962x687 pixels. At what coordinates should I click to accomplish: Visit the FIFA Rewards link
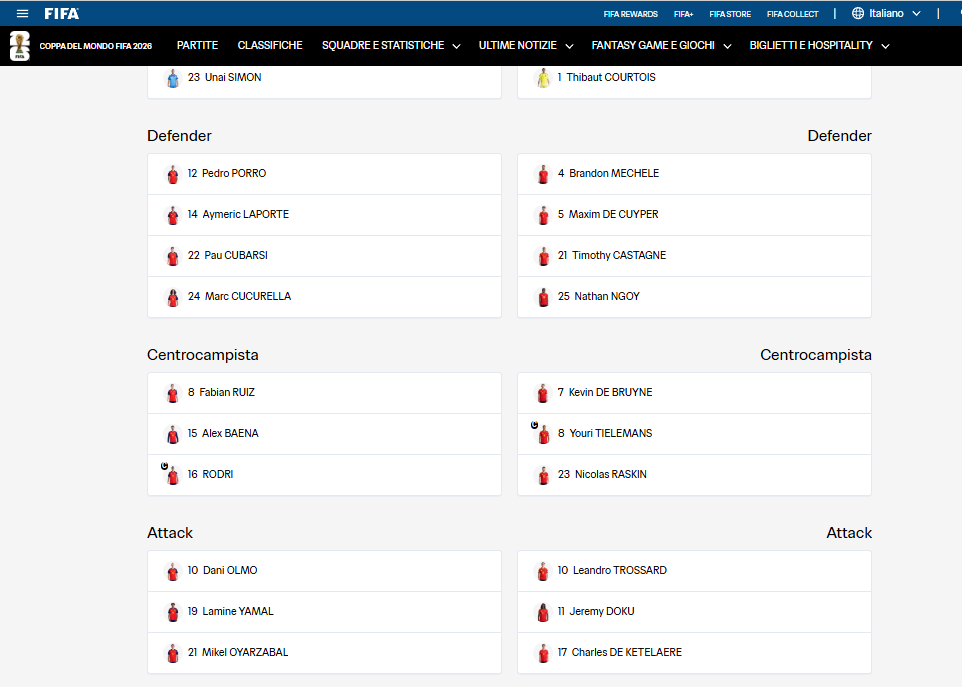630,14
